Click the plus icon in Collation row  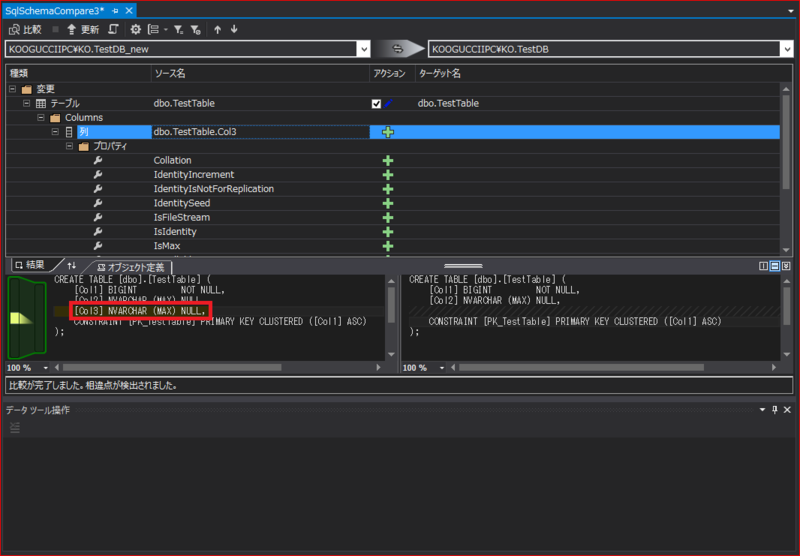(x=388, y=161)
